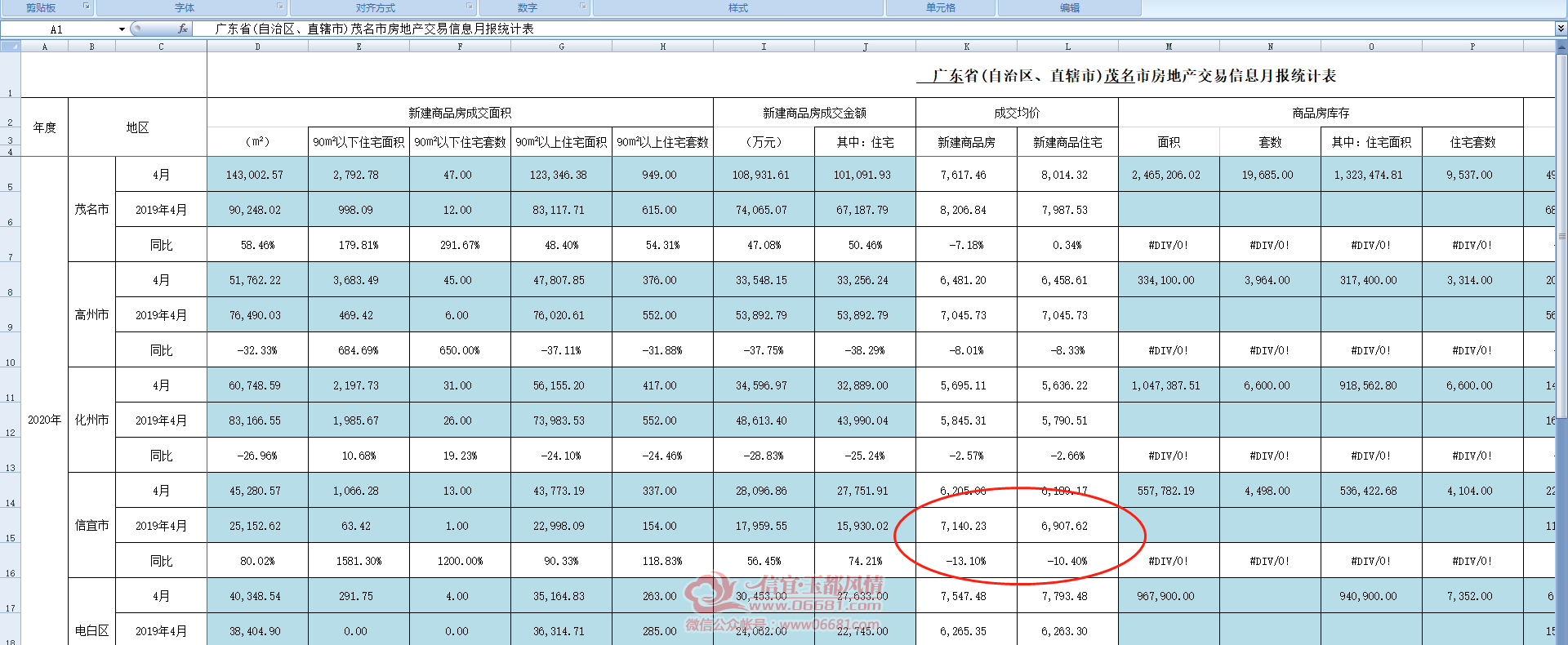Image resolution: width=1568 pixels, height=645 pixels.
Task: Select the cell containing 7,140.23
Action: click(966, 526)
